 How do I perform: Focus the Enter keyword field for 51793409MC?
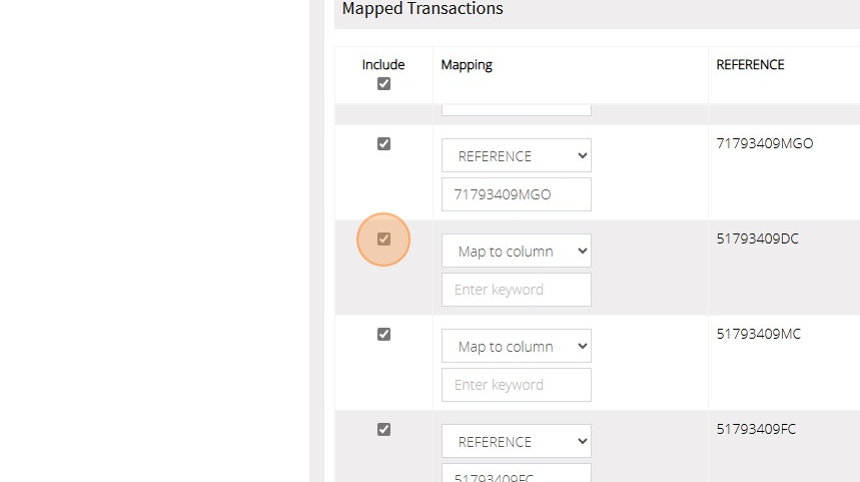pyautogui.click(x=516, y=384)
